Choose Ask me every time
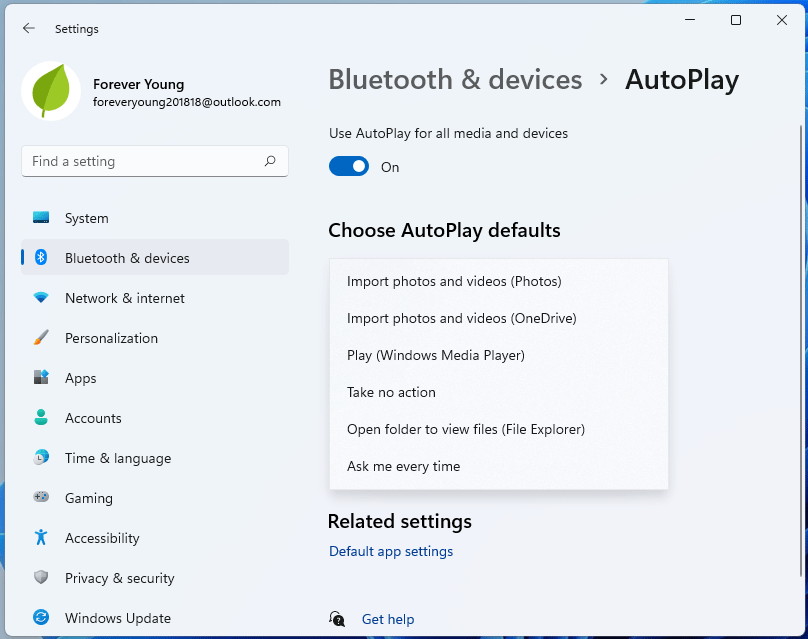The image size is (808, 639). (403, 467)
